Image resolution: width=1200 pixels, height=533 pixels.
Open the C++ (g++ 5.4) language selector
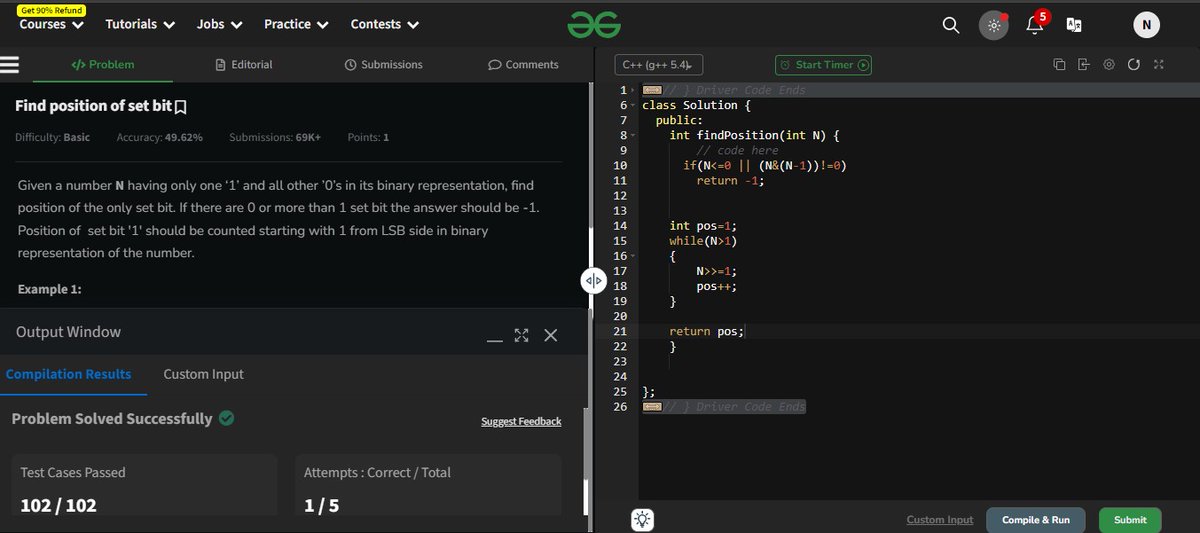(x=660, y=65)
